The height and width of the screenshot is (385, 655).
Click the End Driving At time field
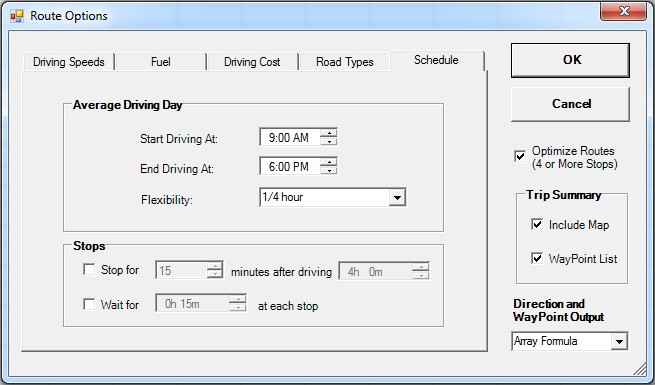click(290, 167)
